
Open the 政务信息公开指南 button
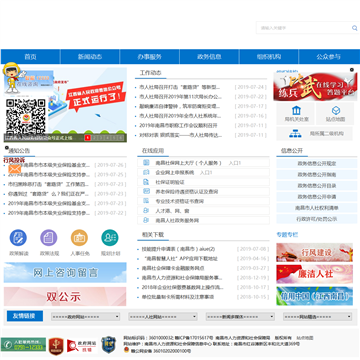(x=316, y=174)
